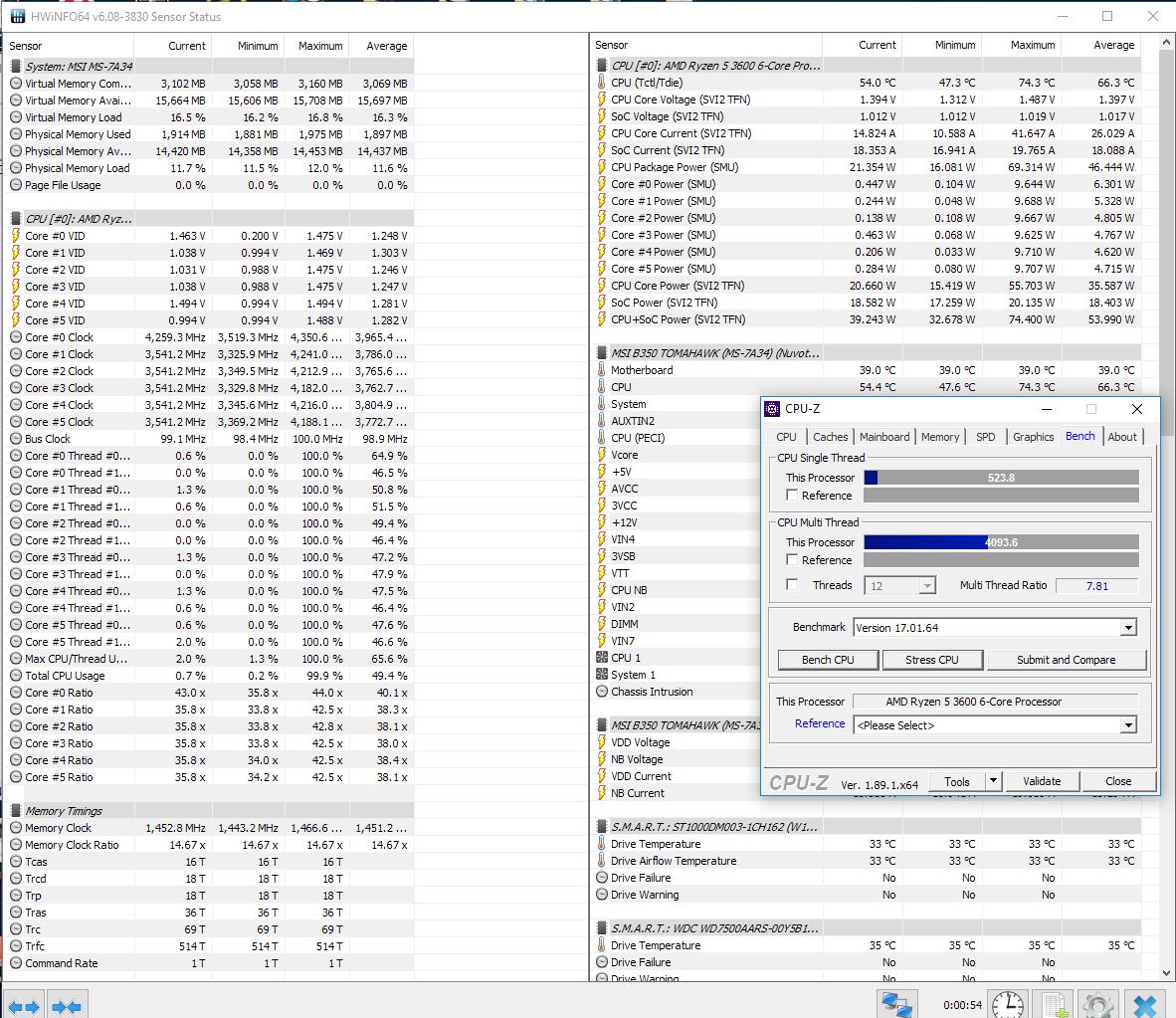Switch to the Caches tab in CPU-Z
The image size is (1176, 1018).
[x=830, y=437]
